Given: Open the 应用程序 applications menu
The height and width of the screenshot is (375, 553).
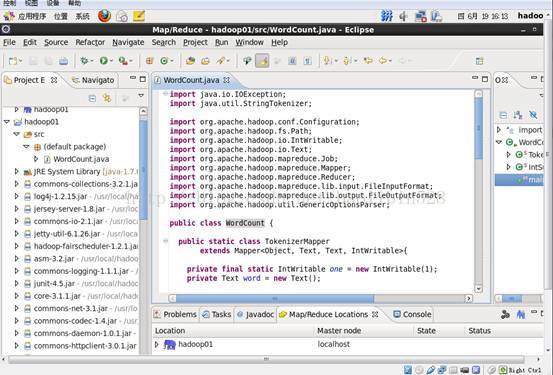Looking at the screenshot, I should click(x=32, y=16).
